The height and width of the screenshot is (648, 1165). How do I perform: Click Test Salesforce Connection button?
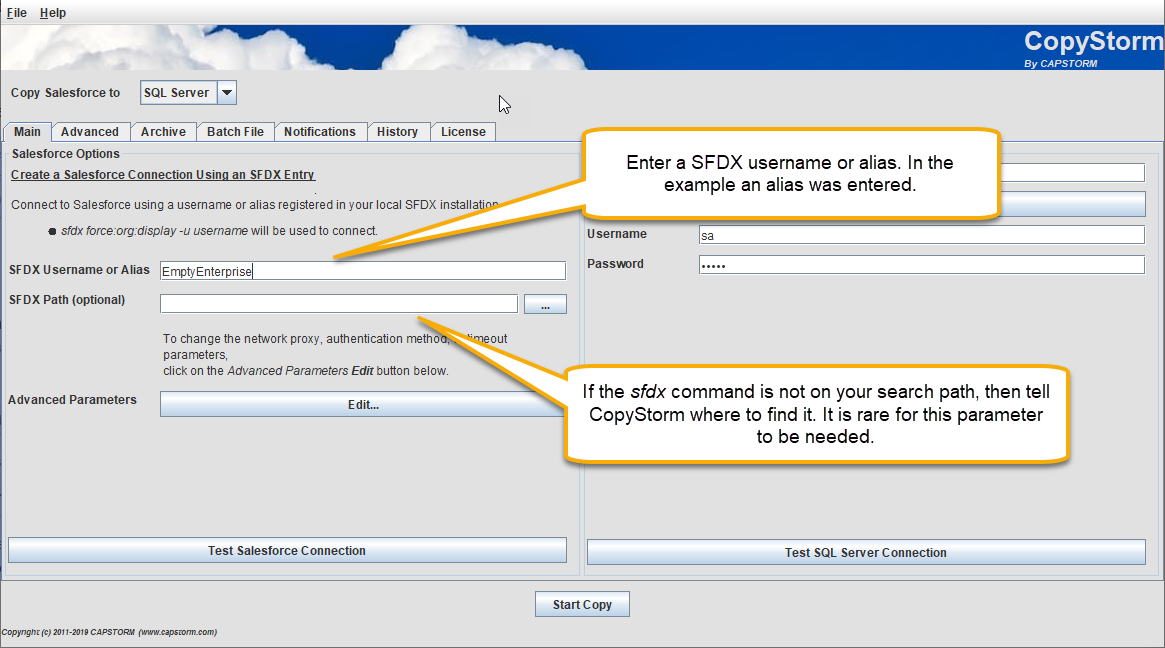[287, 551]
